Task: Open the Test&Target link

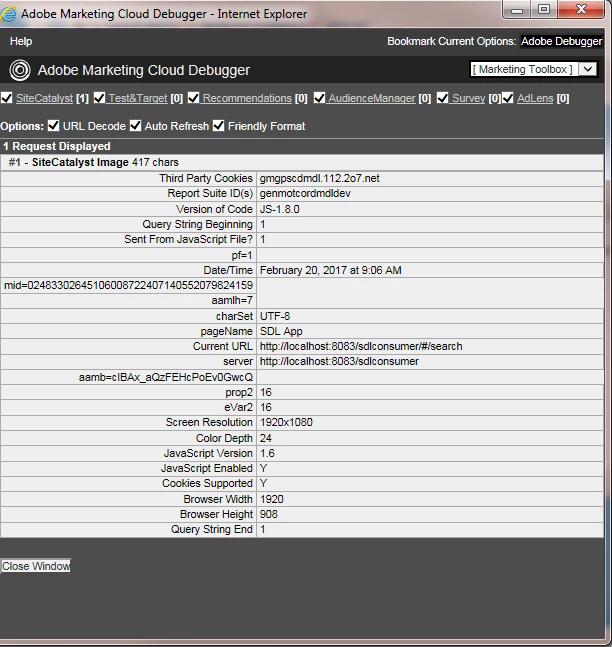Action: [x=138, y=98]
